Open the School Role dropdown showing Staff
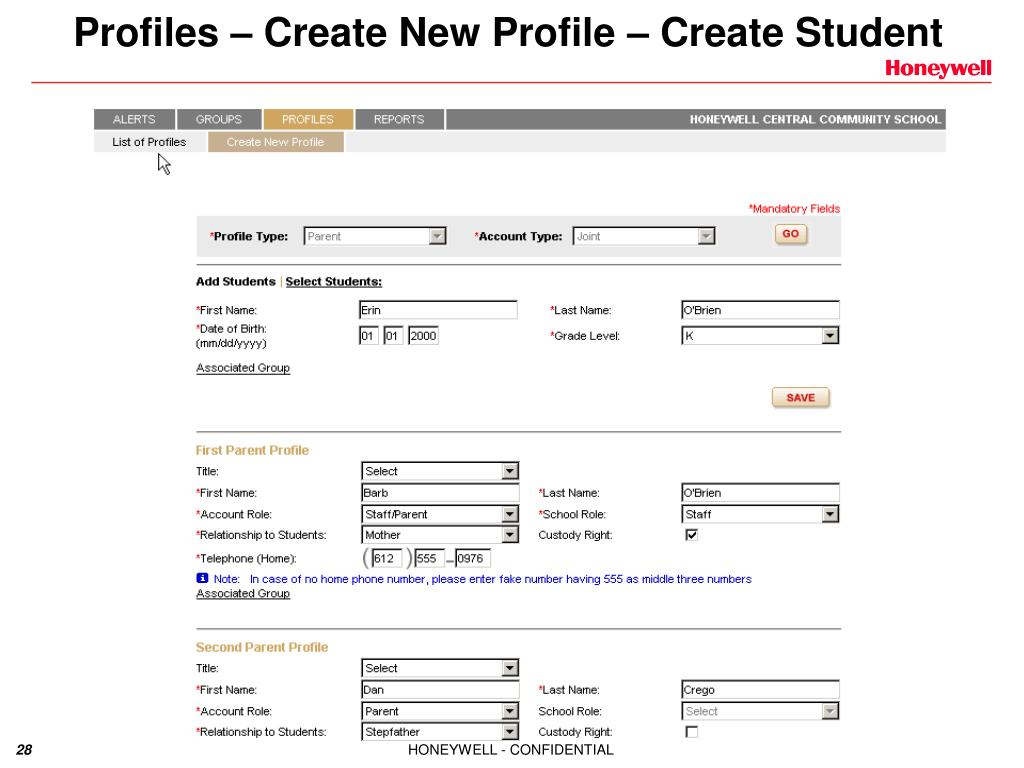1024x768 pixels. pos(760,515)
